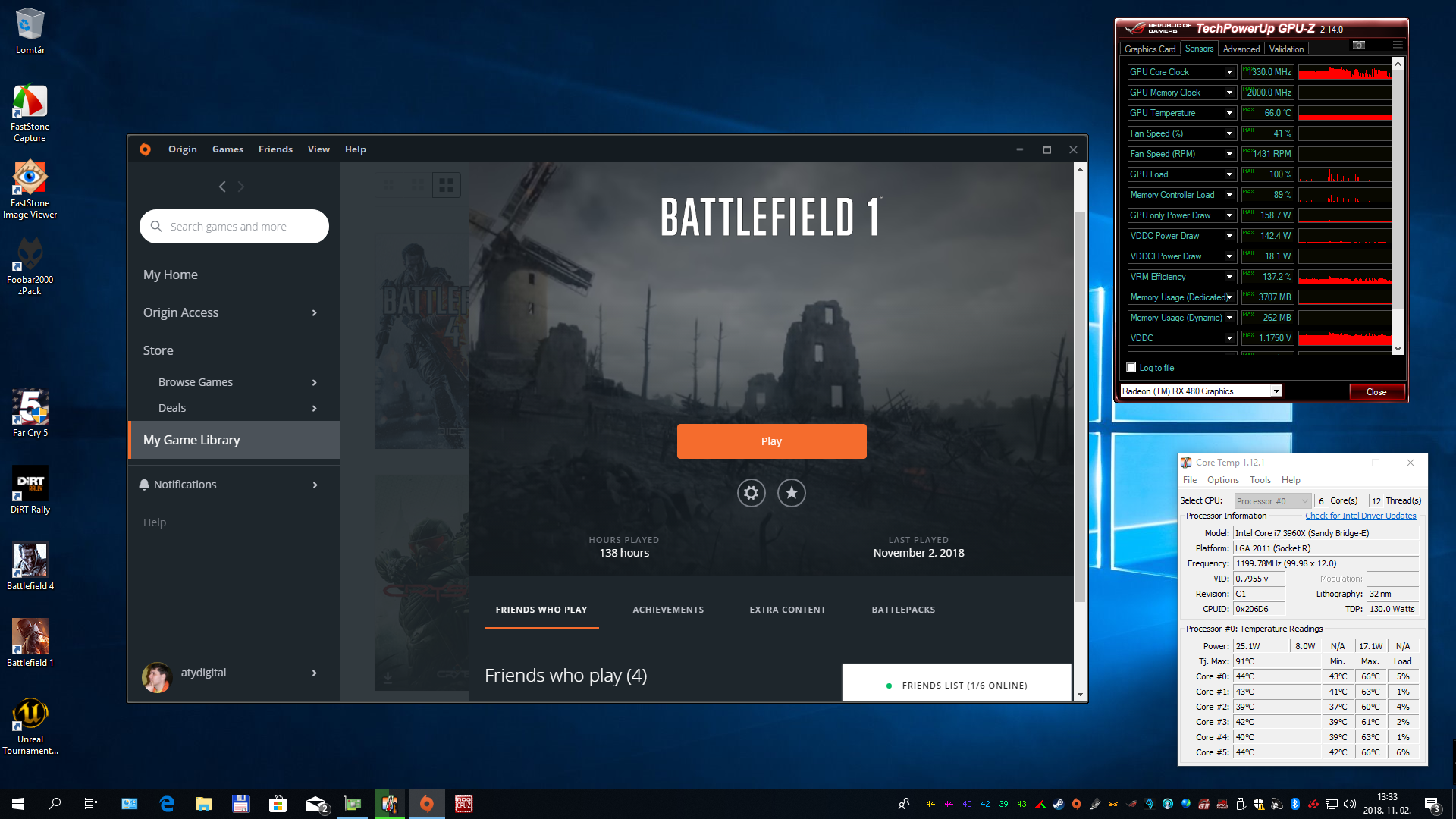
Task: Select the Far Cry 5 desktop shortcut
Action: click(x=30, y=413)
